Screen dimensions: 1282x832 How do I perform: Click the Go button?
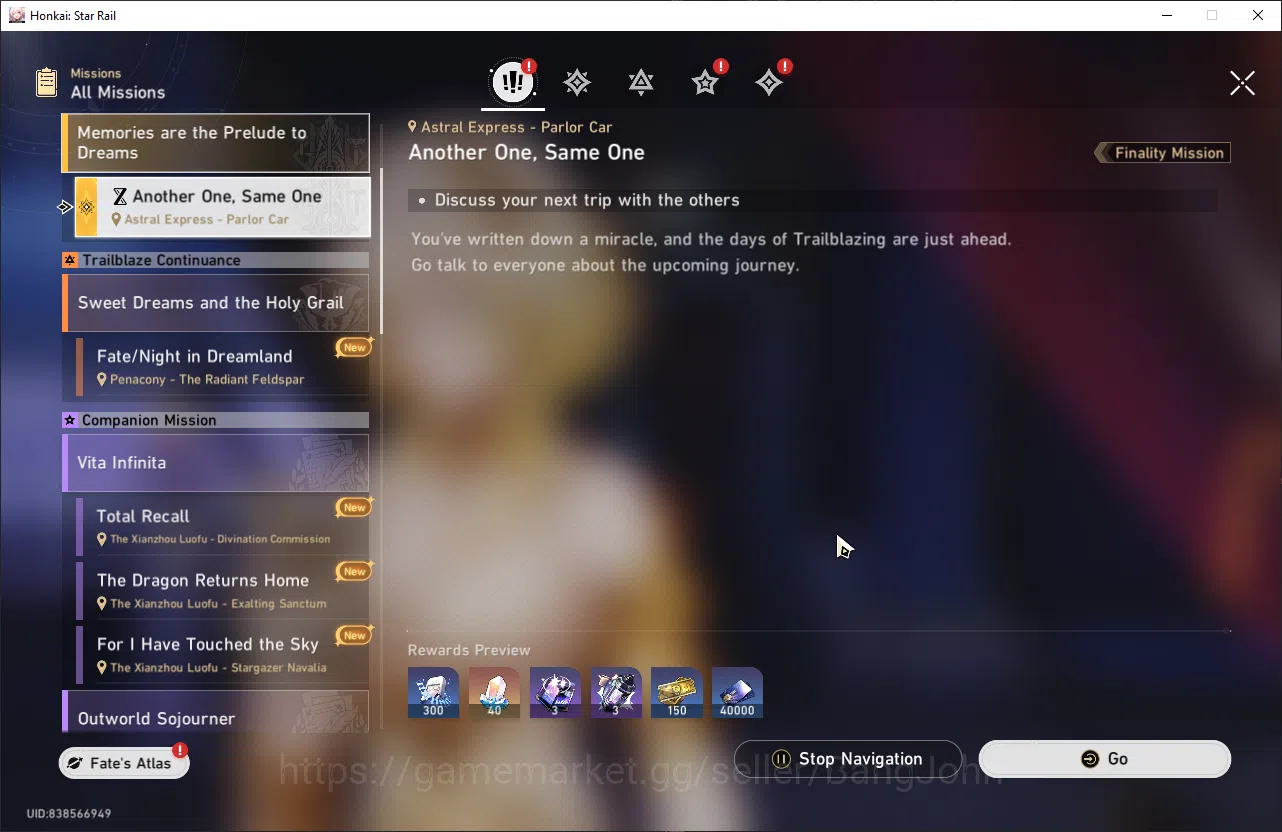(x=1104, y=759)
